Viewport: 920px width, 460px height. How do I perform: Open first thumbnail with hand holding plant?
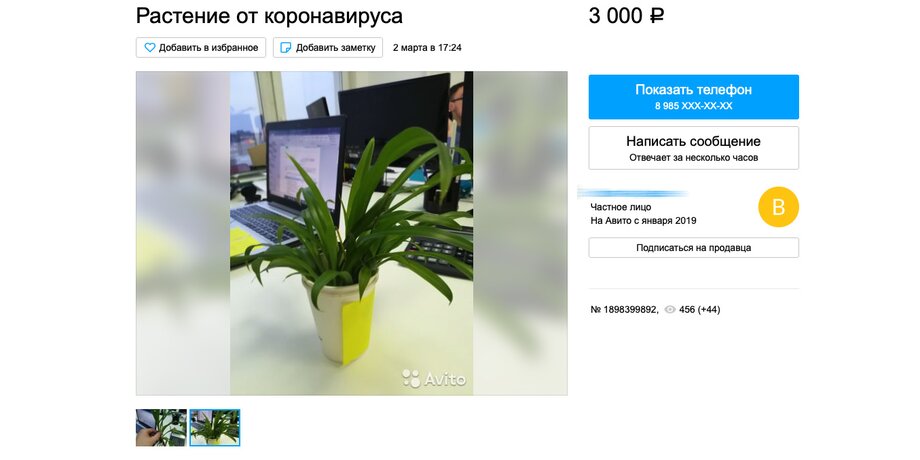tap(161, 428)
